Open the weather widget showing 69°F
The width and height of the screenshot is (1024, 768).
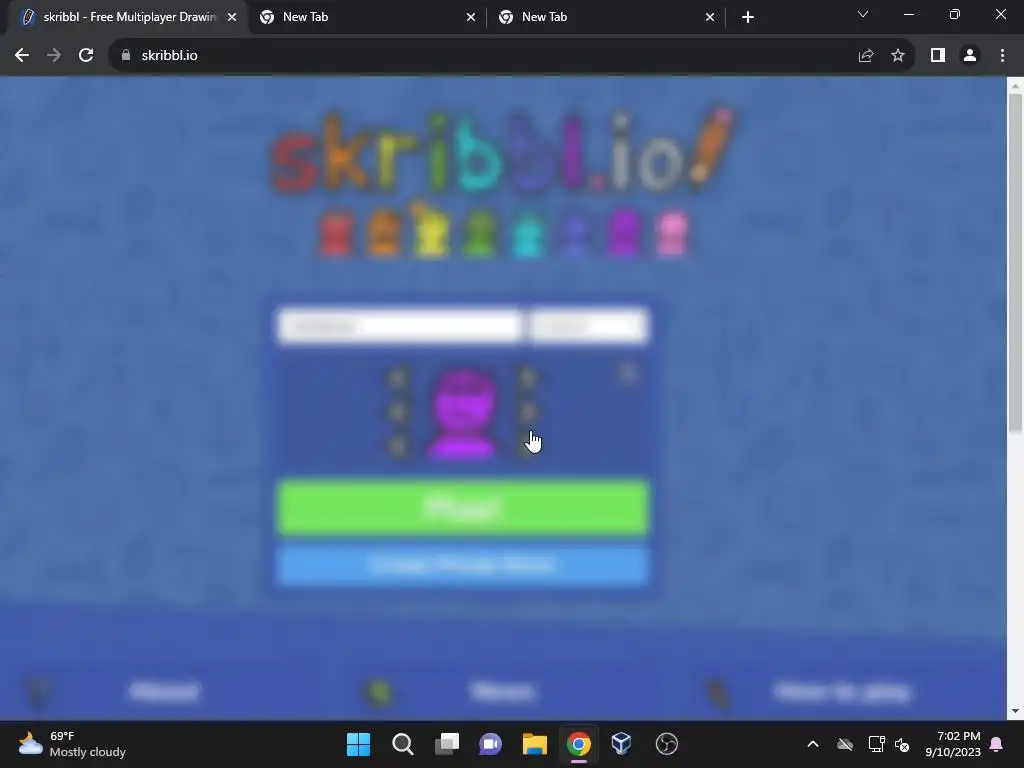[72, 744]
